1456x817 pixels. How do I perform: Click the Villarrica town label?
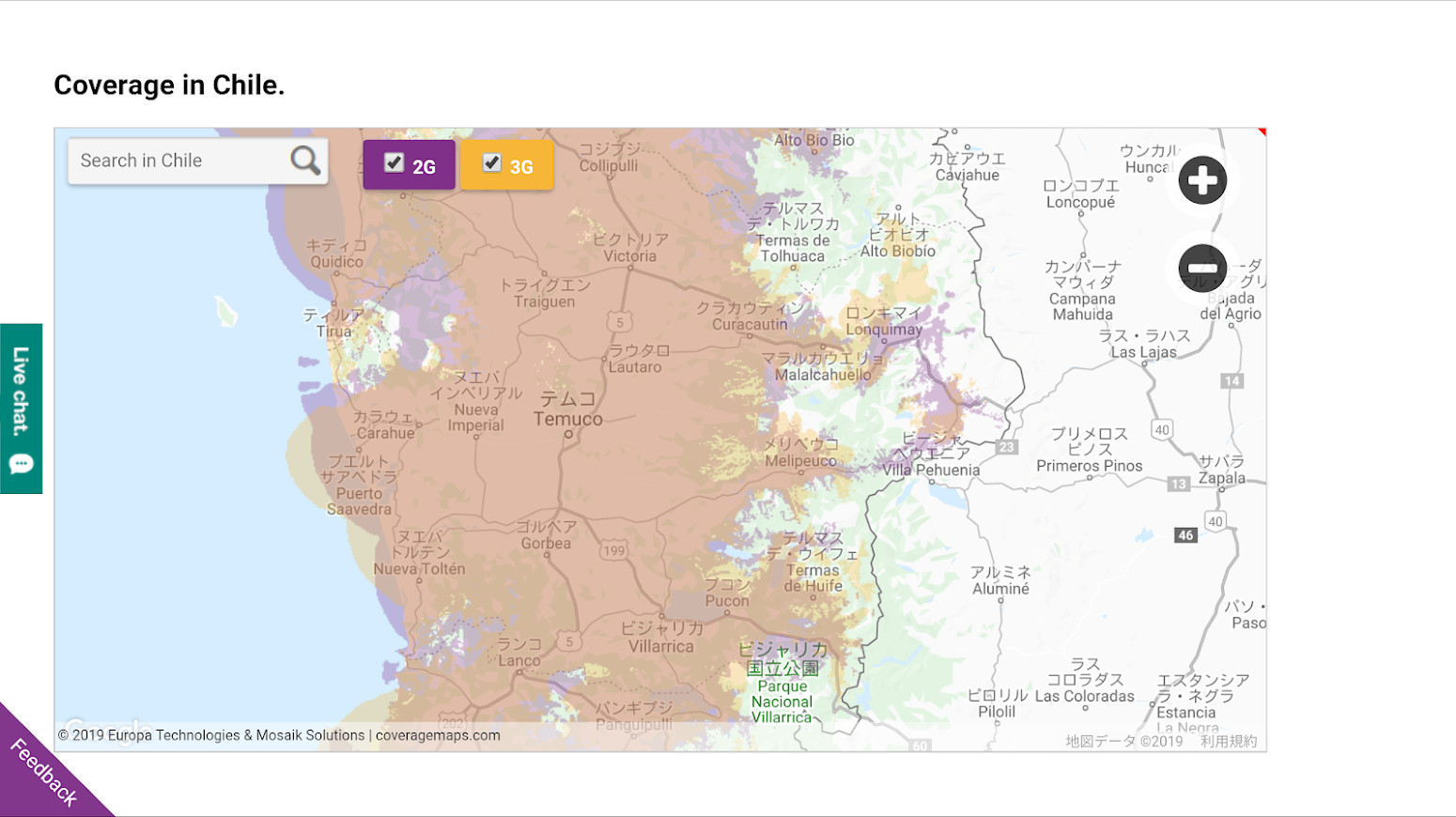pyautogui.click(x=660, y=646)
